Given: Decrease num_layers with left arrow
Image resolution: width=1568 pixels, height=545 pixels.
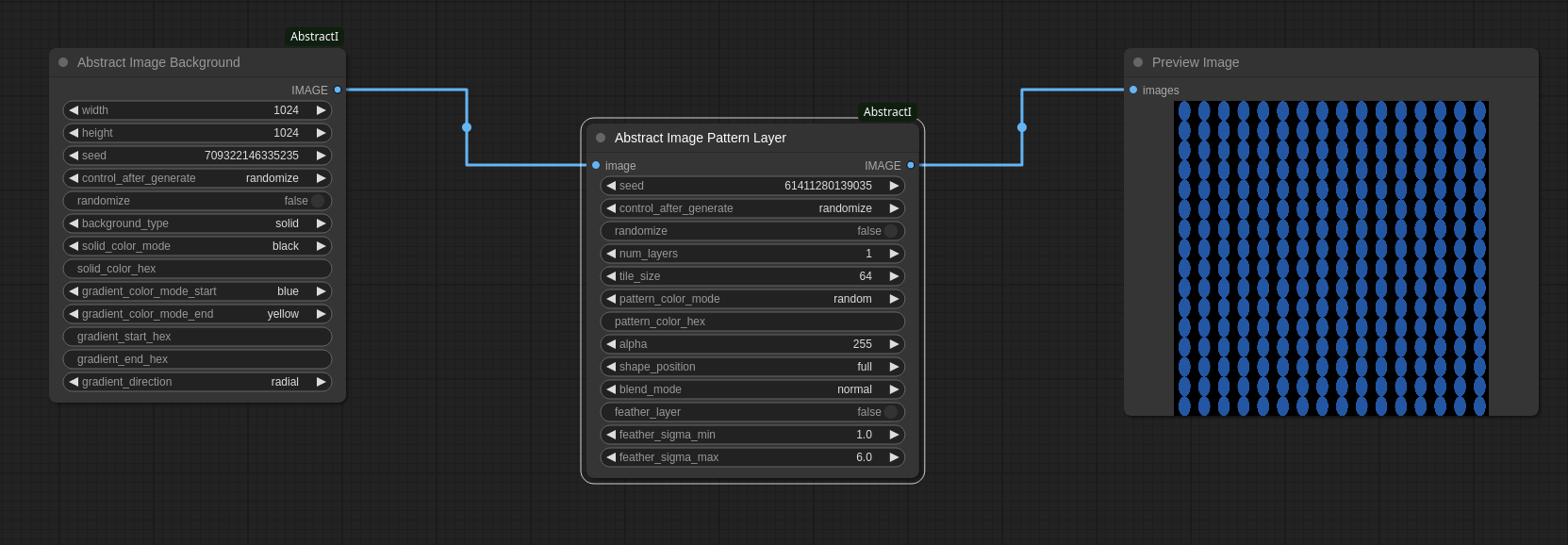Looking at the screenshot, I should (611, 254).
